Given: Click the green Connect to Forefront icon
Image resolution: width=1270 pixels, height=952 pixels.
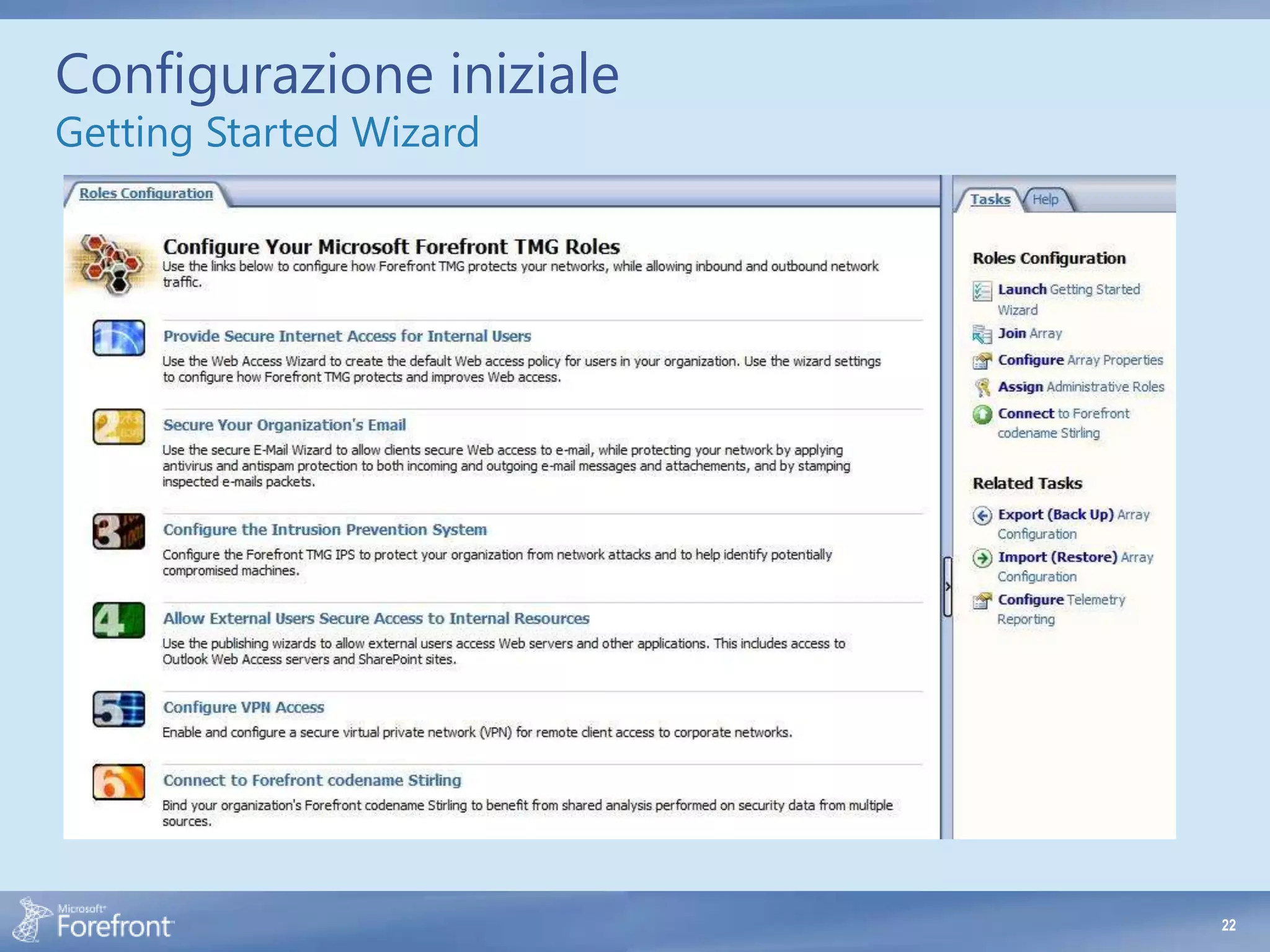Looking at the screenshot, I should point(982,415).
